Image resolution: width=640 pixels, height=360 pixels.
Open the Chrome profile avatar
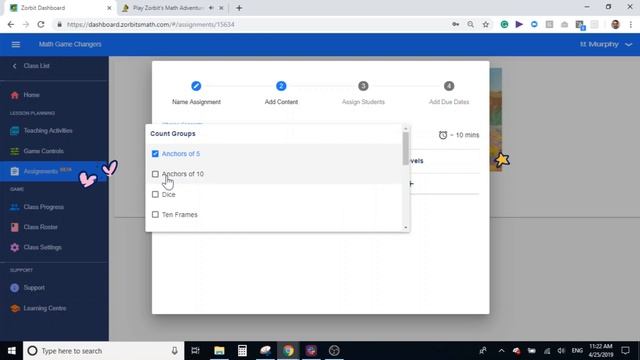tap(616, 24)
